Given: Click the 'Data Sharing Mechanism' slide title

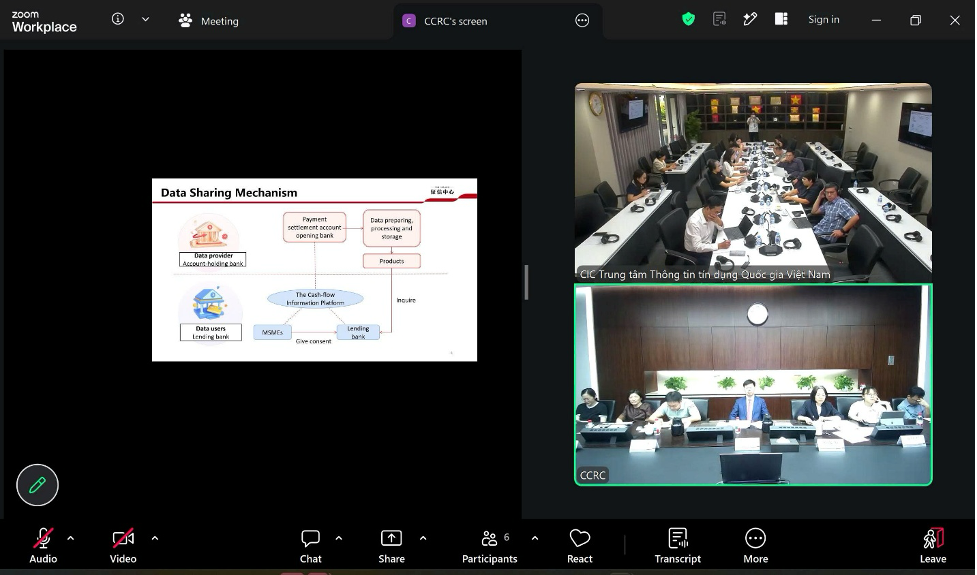Looking at the screenshot, I should (229, 192).
